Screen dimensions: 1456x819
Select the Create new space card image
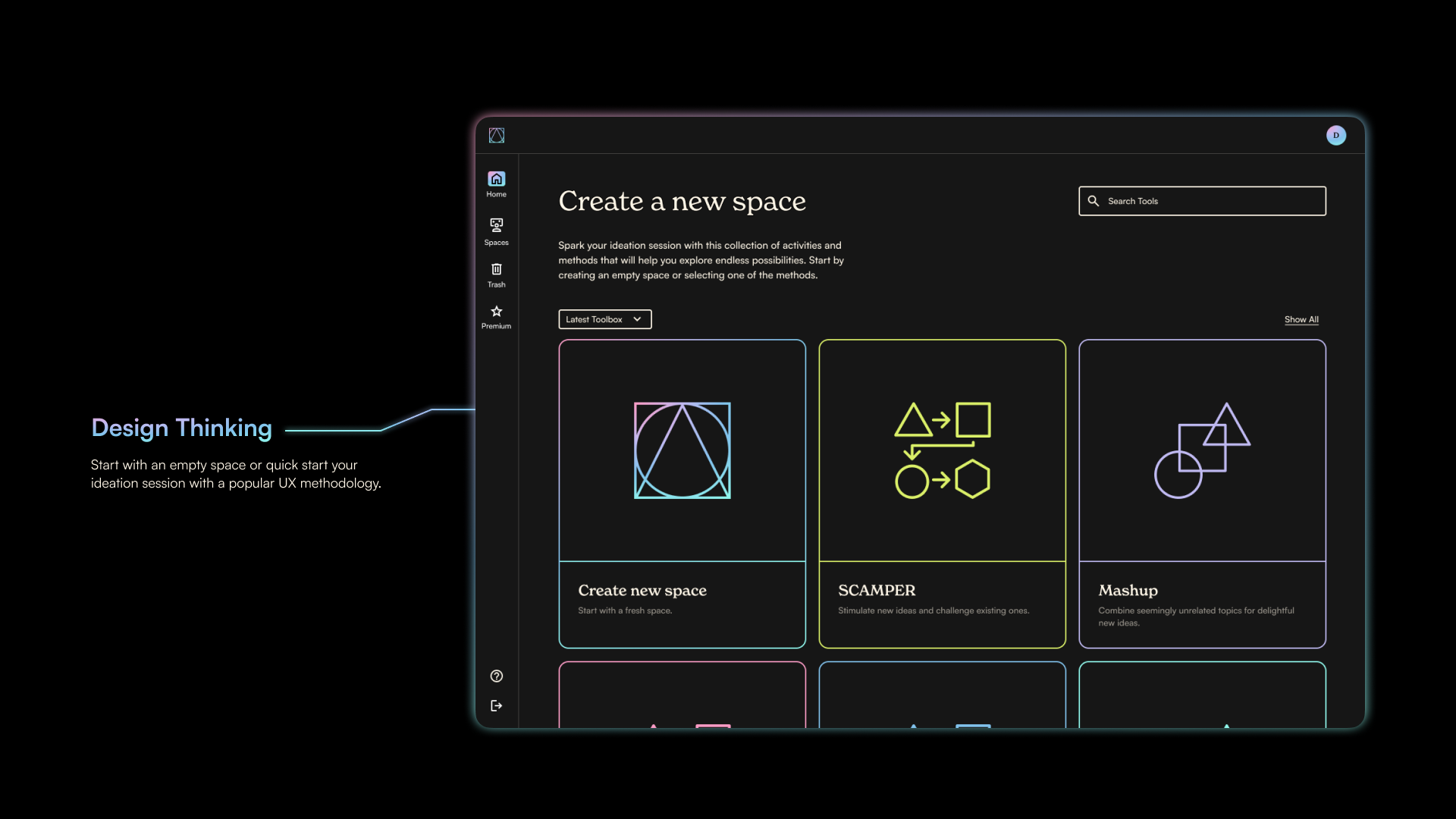point(682,450)
